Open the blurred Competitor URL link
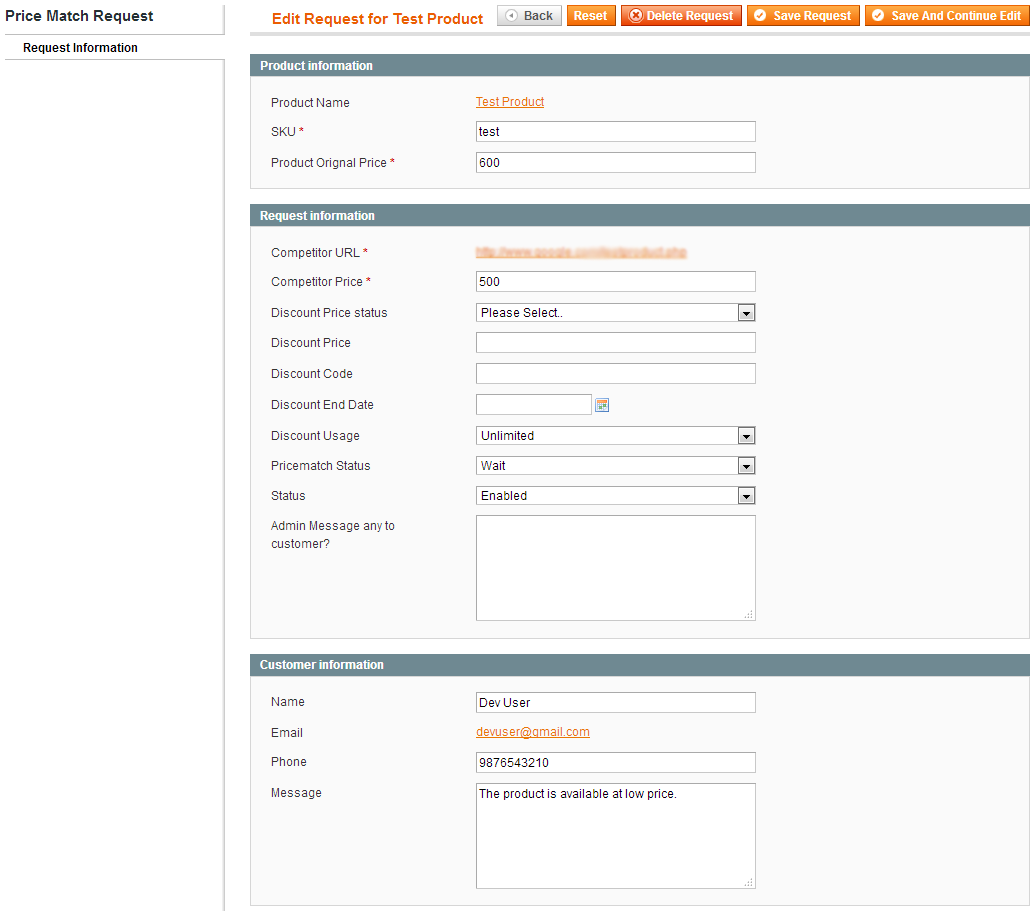The image size is (1033, 911). [x=581, y=252]
